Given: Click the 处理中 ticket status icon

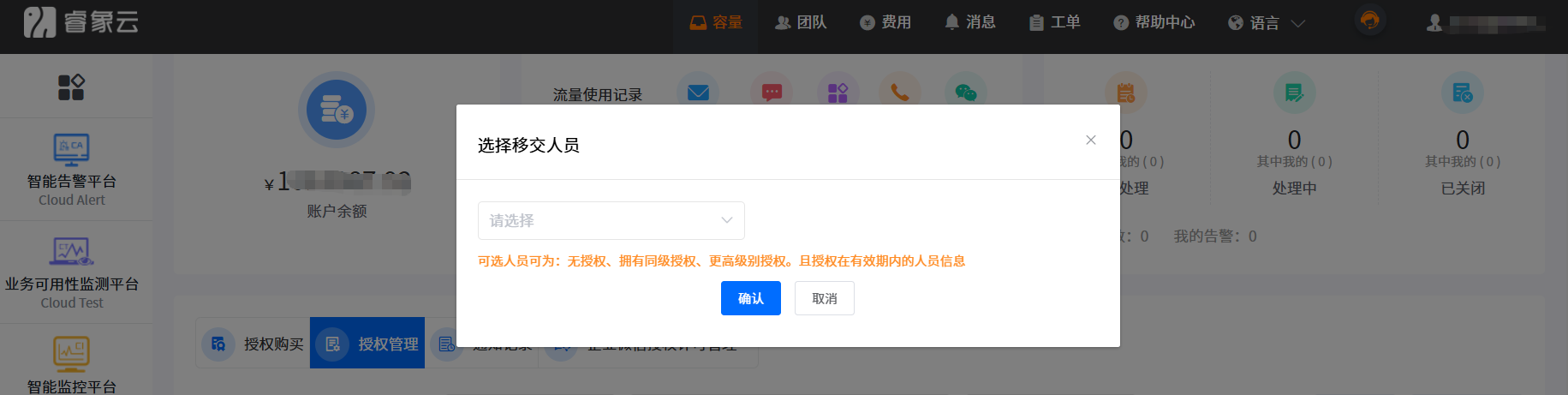Looking at the screenshot, I should [x=1294, y=93].
